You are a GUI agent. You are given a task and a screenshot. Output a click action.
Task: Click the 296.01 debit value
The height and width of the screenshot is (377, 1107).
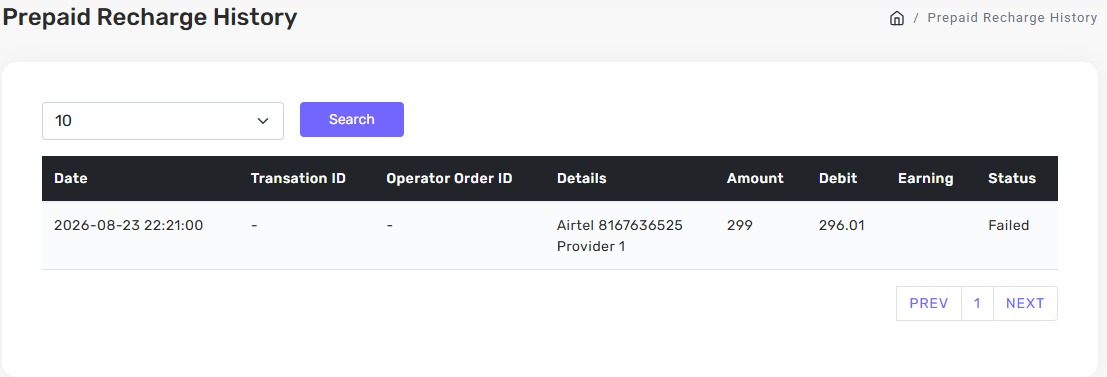click(842, 226)
